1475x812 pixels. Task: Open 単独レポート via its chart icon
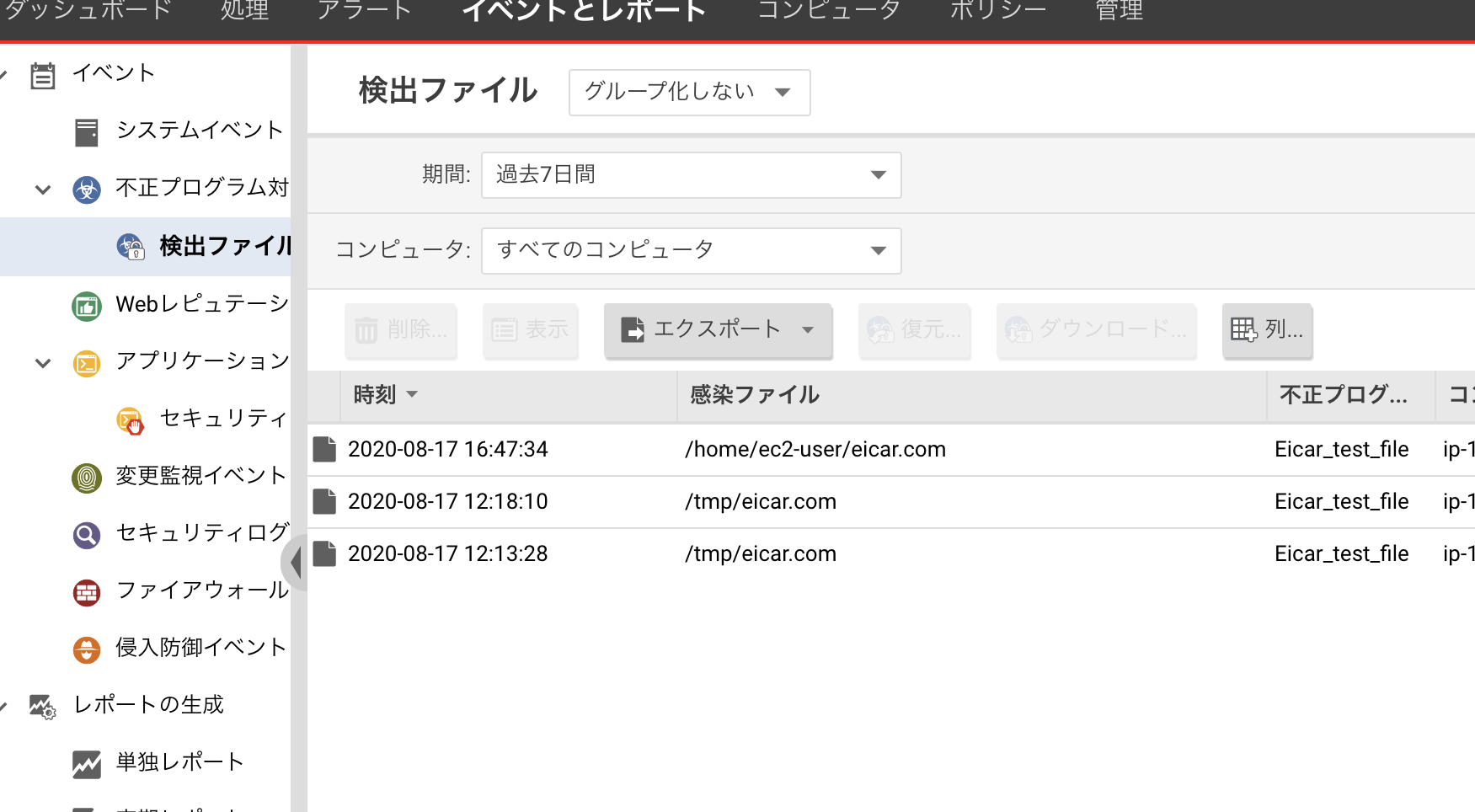tap(87, 762)
